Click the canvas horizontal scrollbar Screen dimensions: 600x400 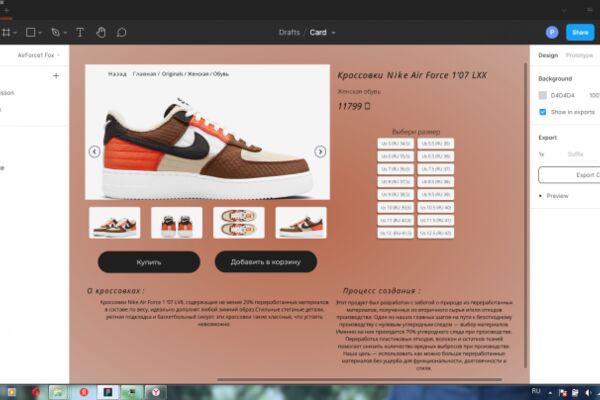coord(360,380)
